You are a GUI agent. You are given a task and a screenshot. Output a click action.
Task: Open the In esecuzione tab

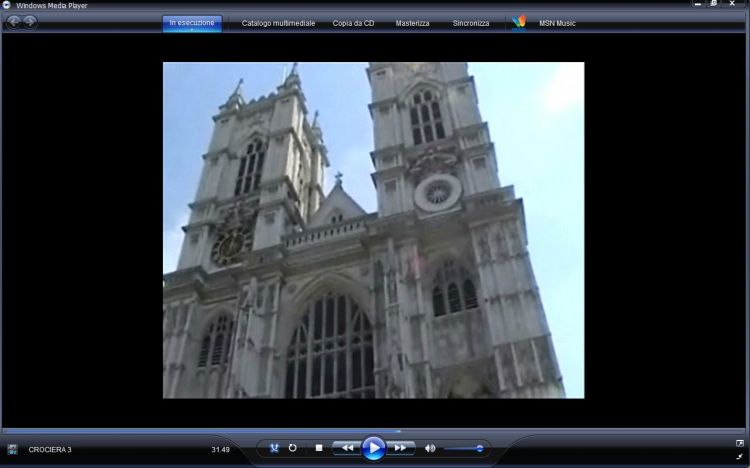[x=192, y=22]
